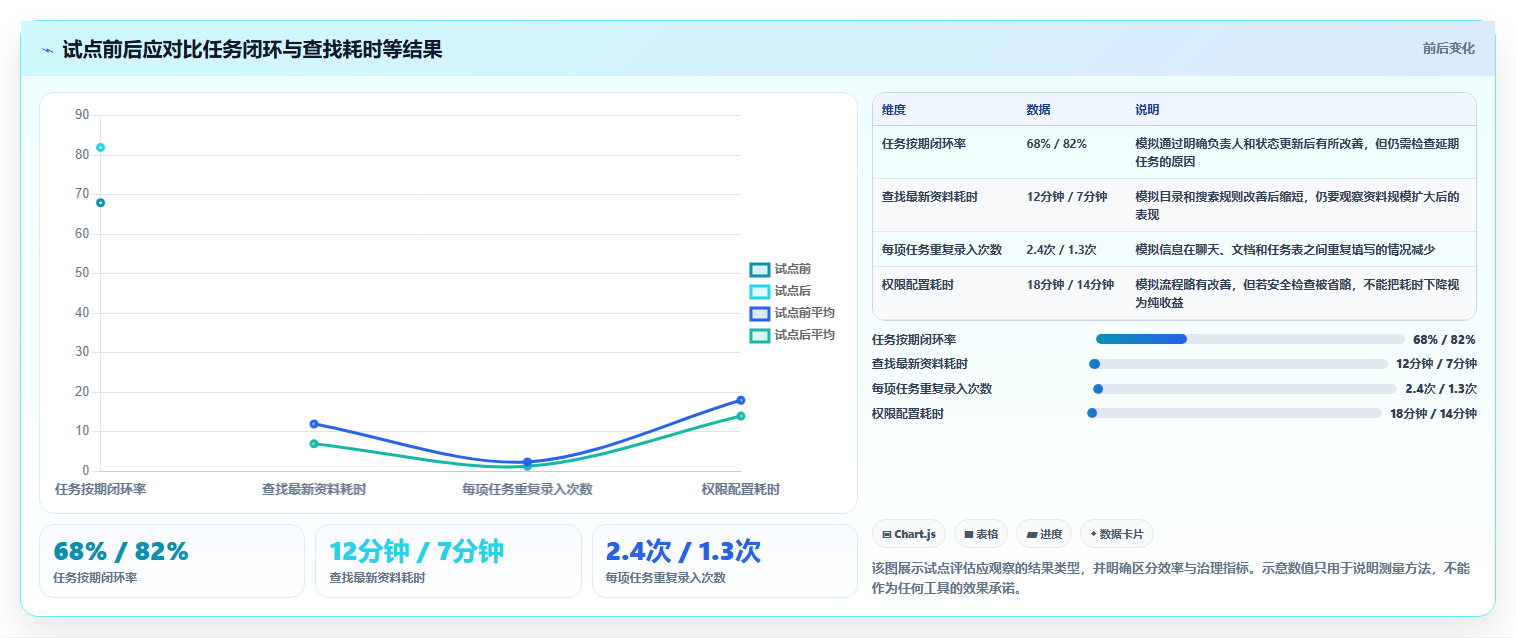Screen dimensions: 1516x638
Task: Click the 68% / 82% table cell
Action: (x=1056, y=144)
